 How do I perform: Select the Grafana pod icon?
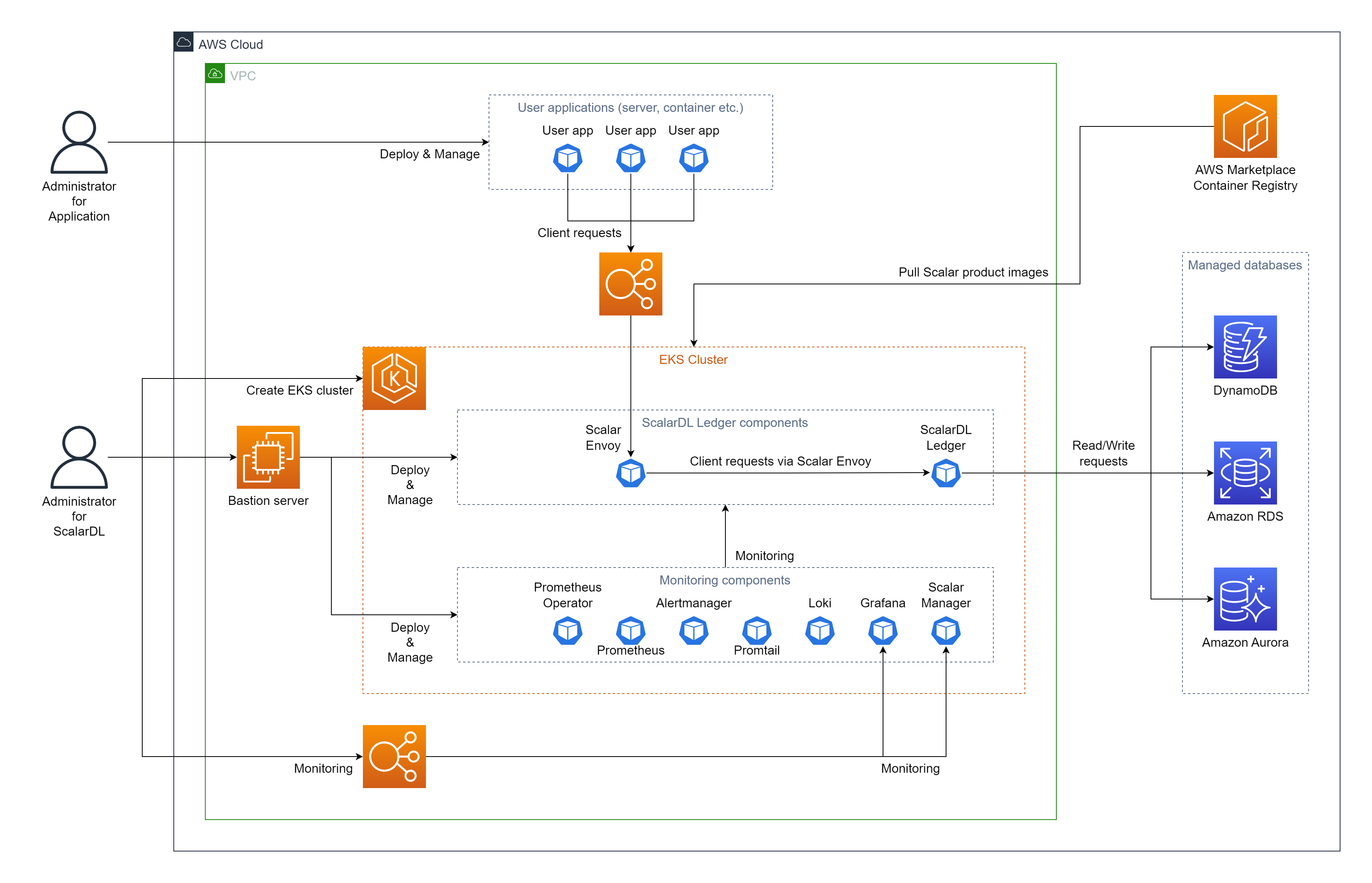(883, 631)
